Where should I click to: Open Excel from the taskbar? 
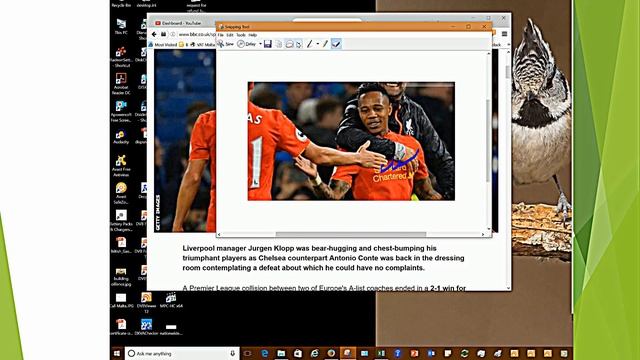click(x=381, y=353)
